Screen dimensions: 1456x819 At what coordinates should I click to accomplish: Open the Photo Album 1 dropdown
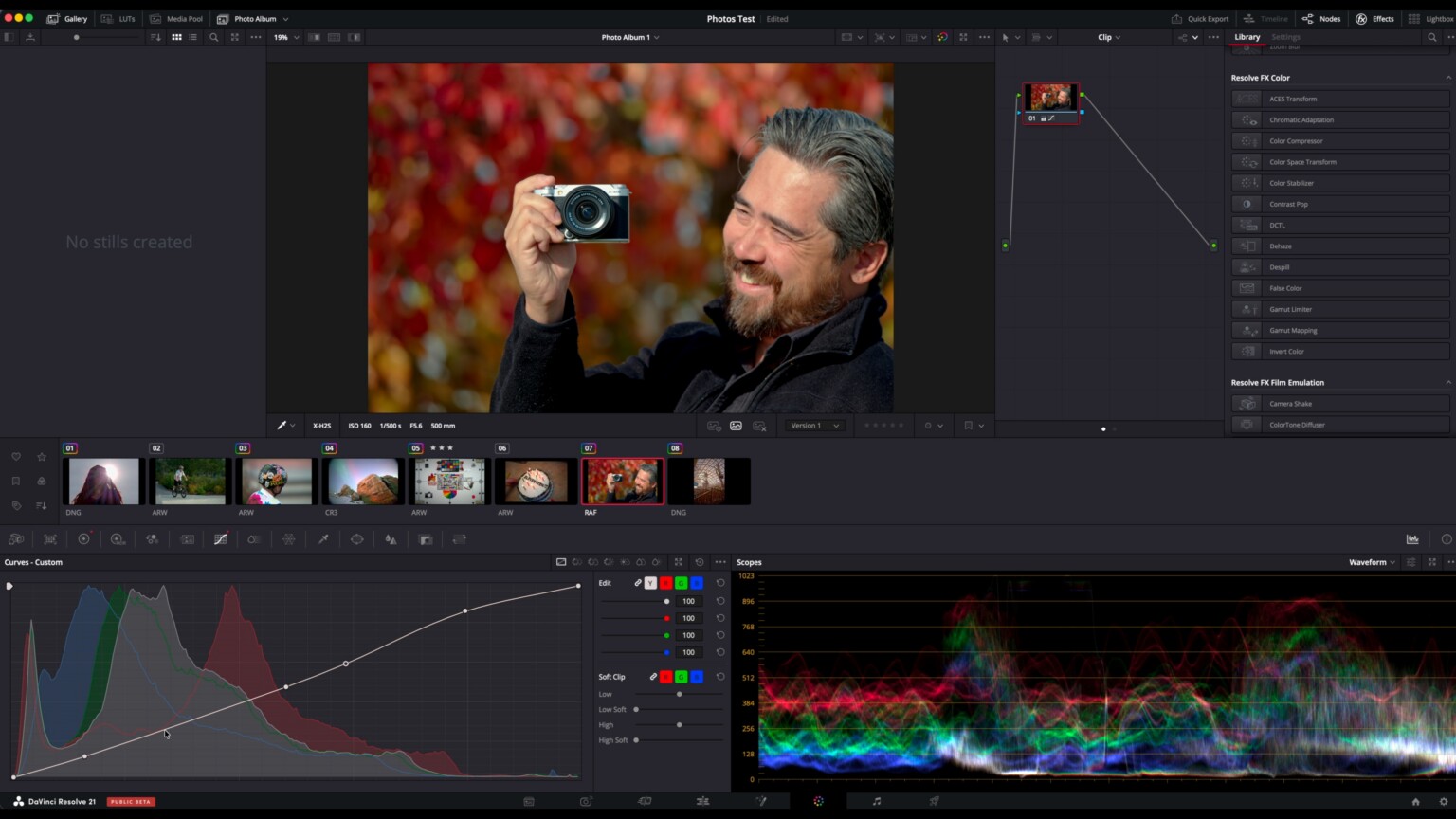630,37
